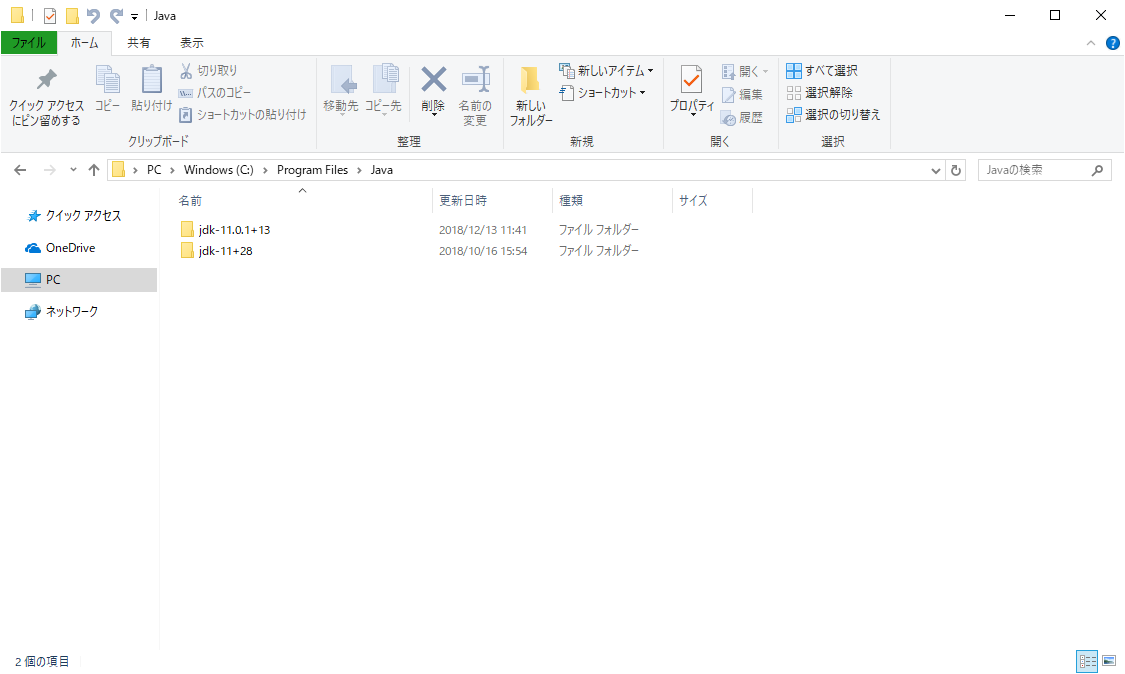Click the Copy (コピー) ribbon icon
The height and width of the screenshot is (674, 1125).
pyautogui.click(x=108, y=88)
